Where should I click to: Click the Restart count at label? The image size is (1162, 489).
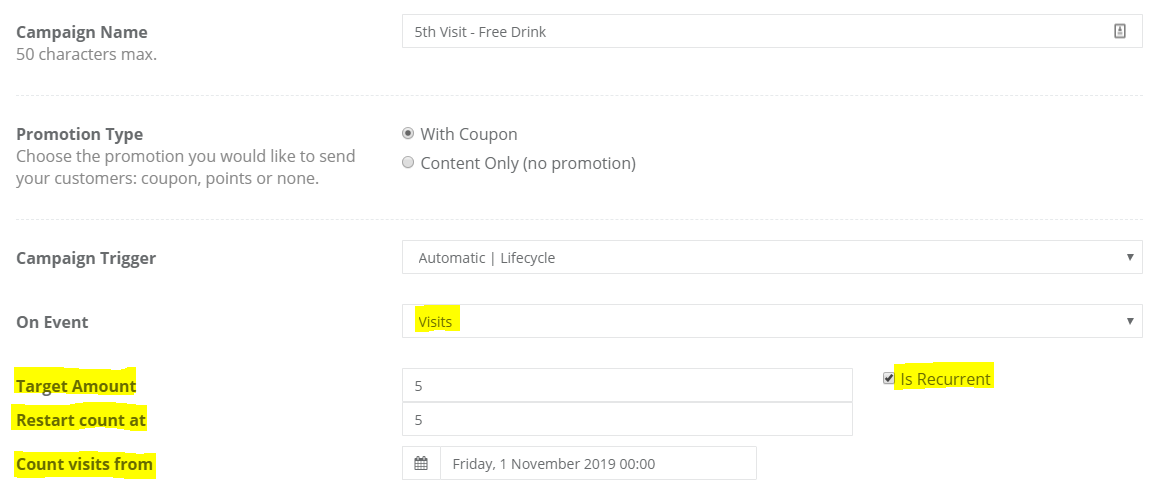pos(82,420)
